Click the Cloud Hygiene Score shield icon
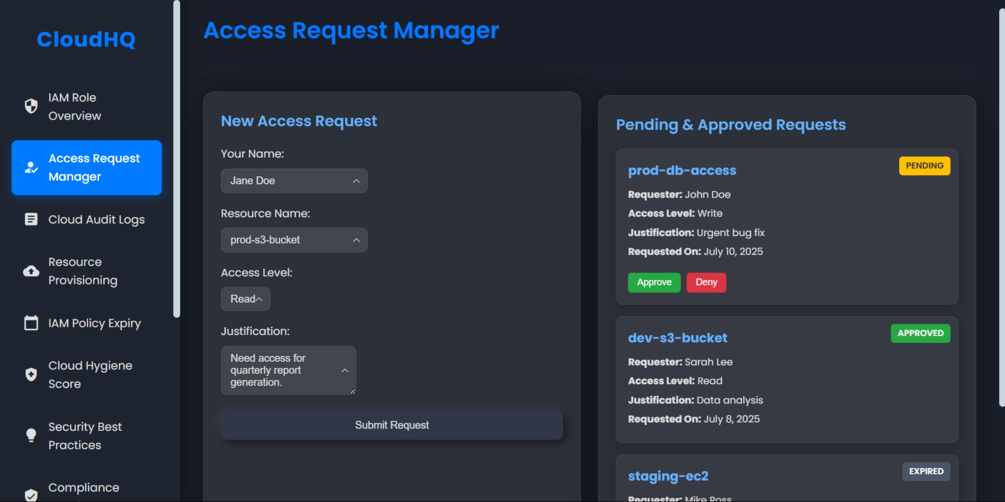1005x502 pixels. point(31,375)
